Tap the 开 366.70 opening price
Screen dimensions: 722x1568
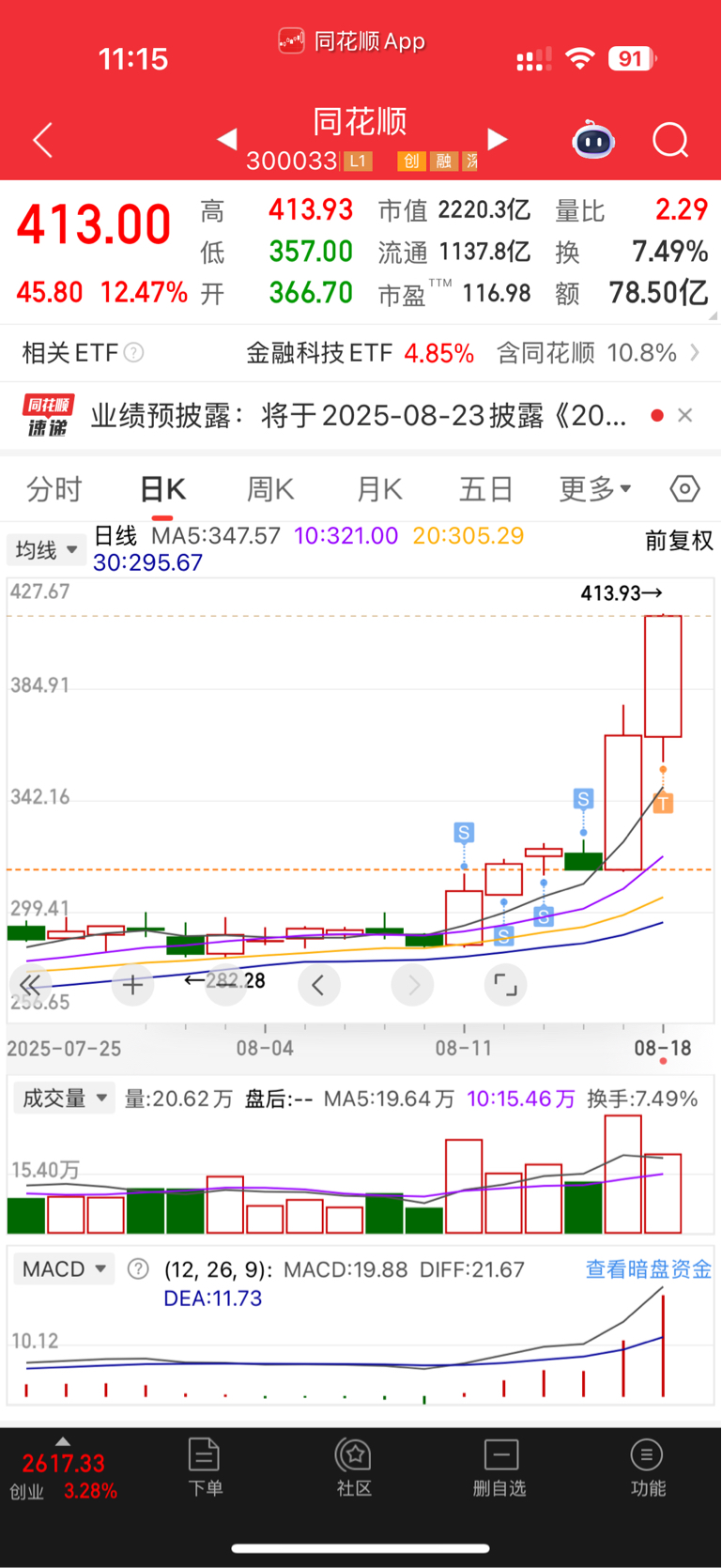coord(278,293)
